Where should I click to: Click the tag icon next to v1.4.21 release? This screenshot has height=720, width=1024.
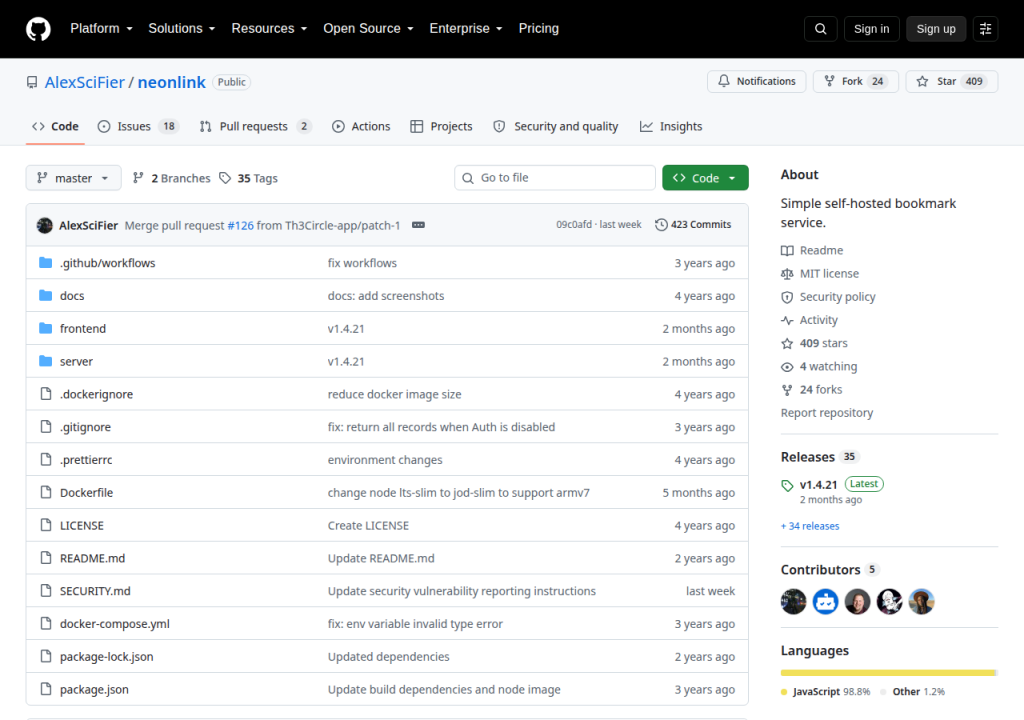(x=787, y=485)
